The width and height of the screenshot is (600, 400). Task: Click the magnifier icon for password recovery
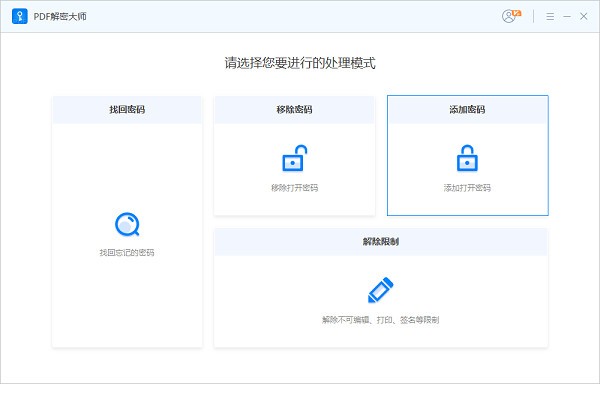pos(127,224)
